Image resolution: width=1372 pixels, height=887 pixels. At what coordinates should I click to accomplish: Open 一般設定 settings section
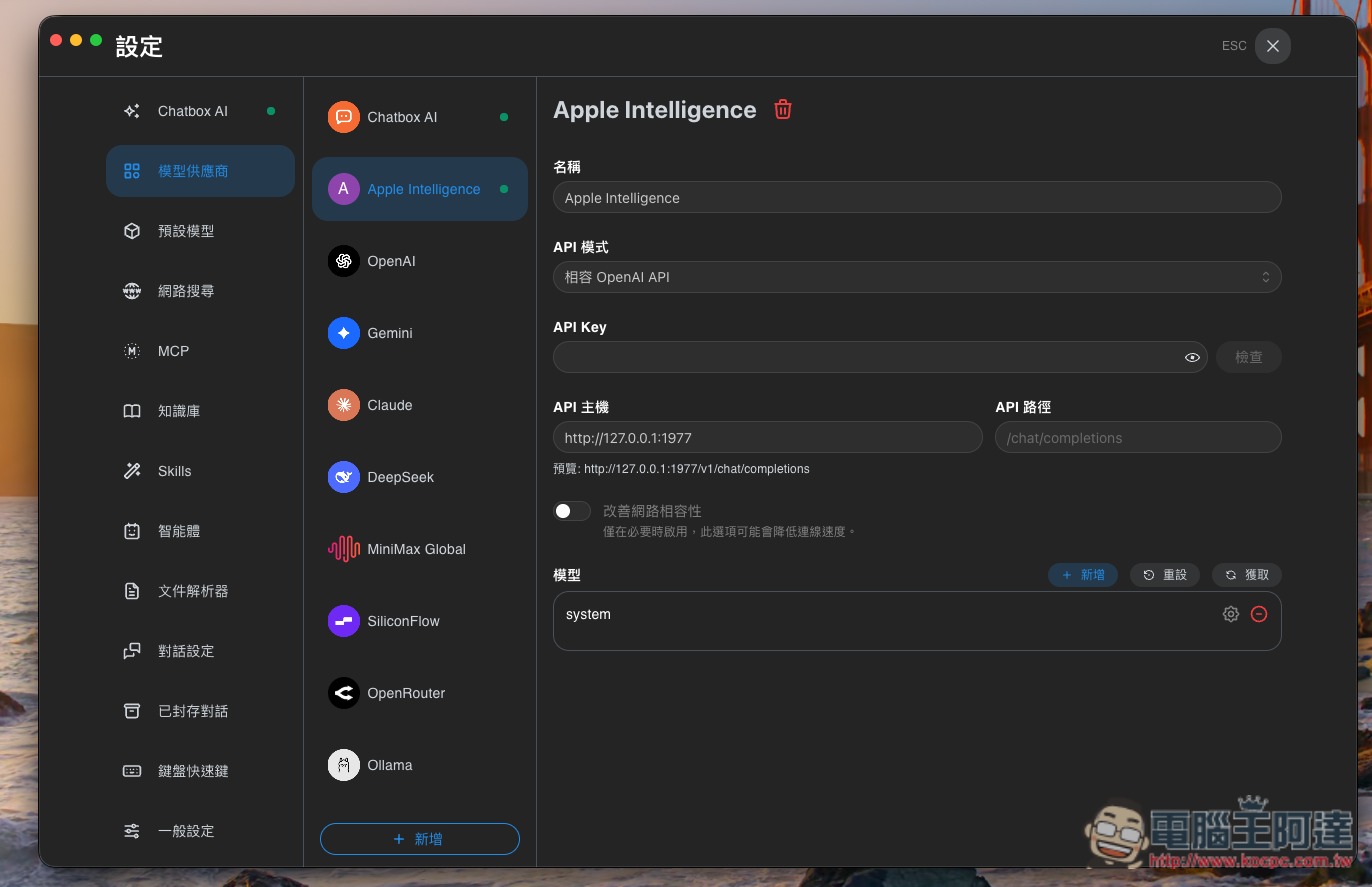200,831
